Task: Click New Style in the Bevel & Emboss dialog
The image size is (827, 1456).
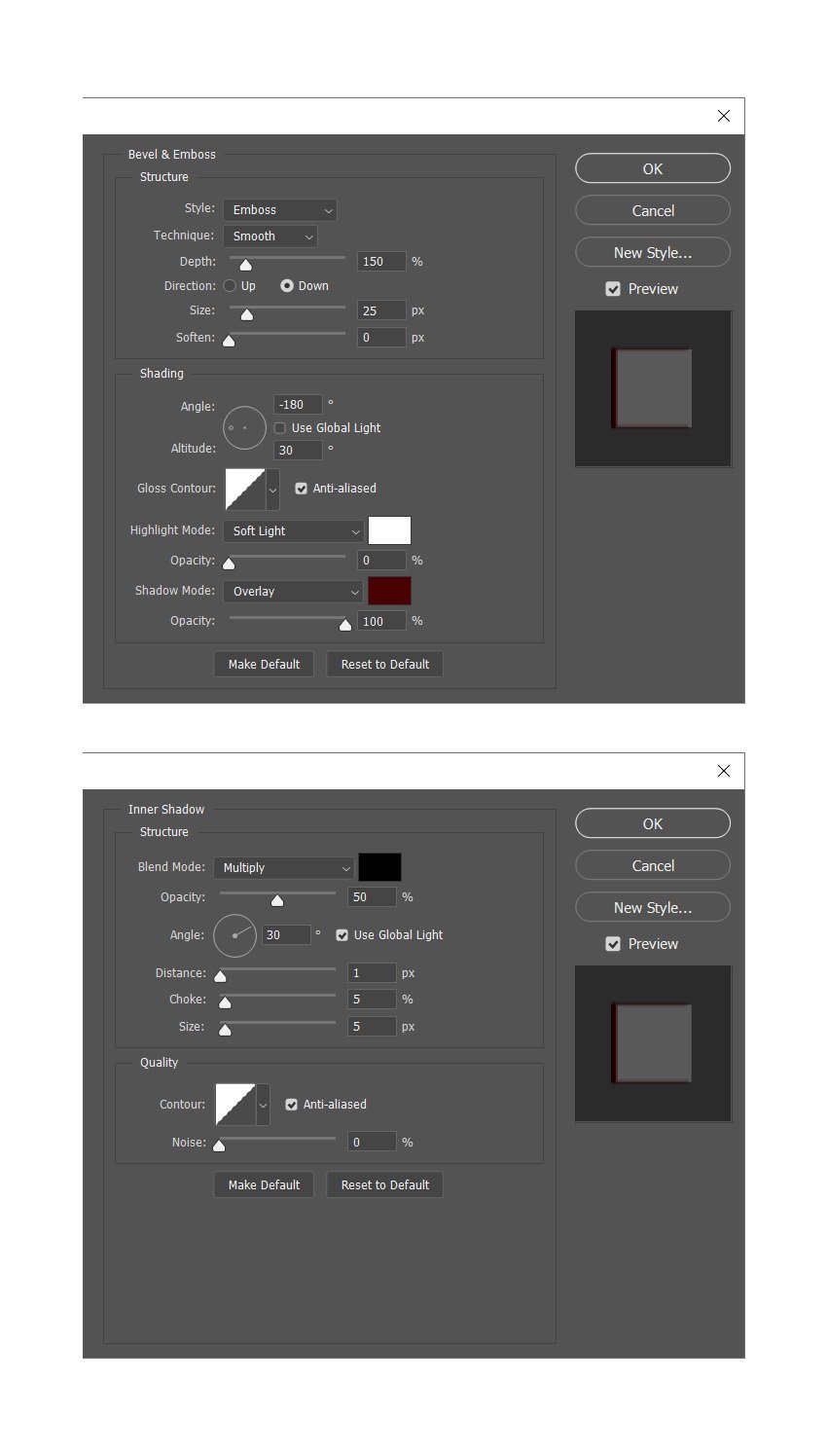Action: pos(652,252)
